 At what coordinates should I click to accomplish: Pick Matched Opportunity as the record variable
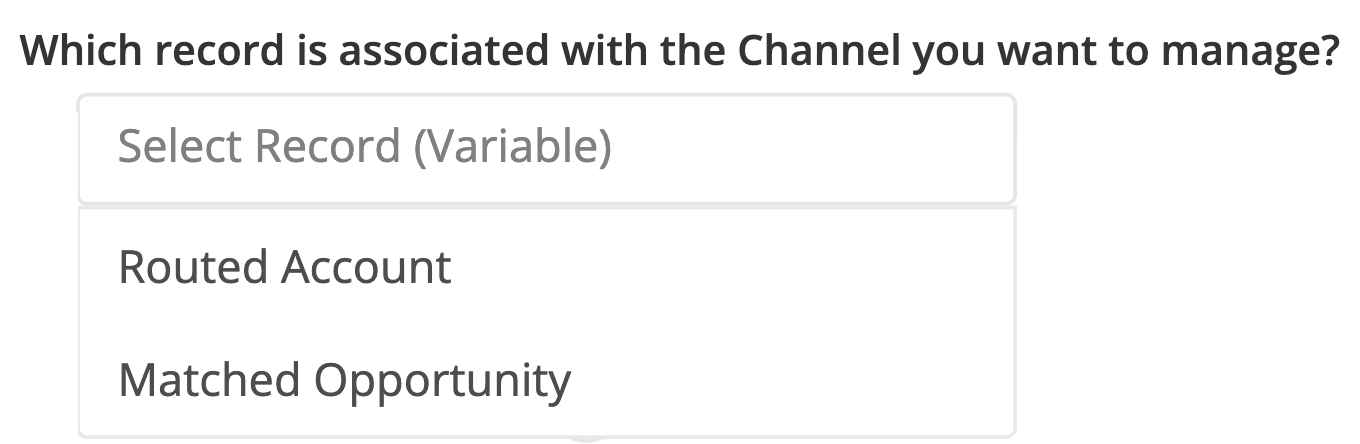click(345, 381)
